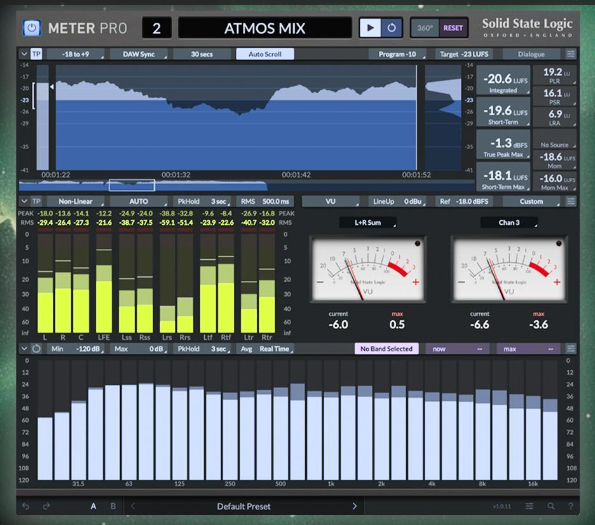
Task: Open the -18 to +9 scale dropdown
Action: point(76,54)
